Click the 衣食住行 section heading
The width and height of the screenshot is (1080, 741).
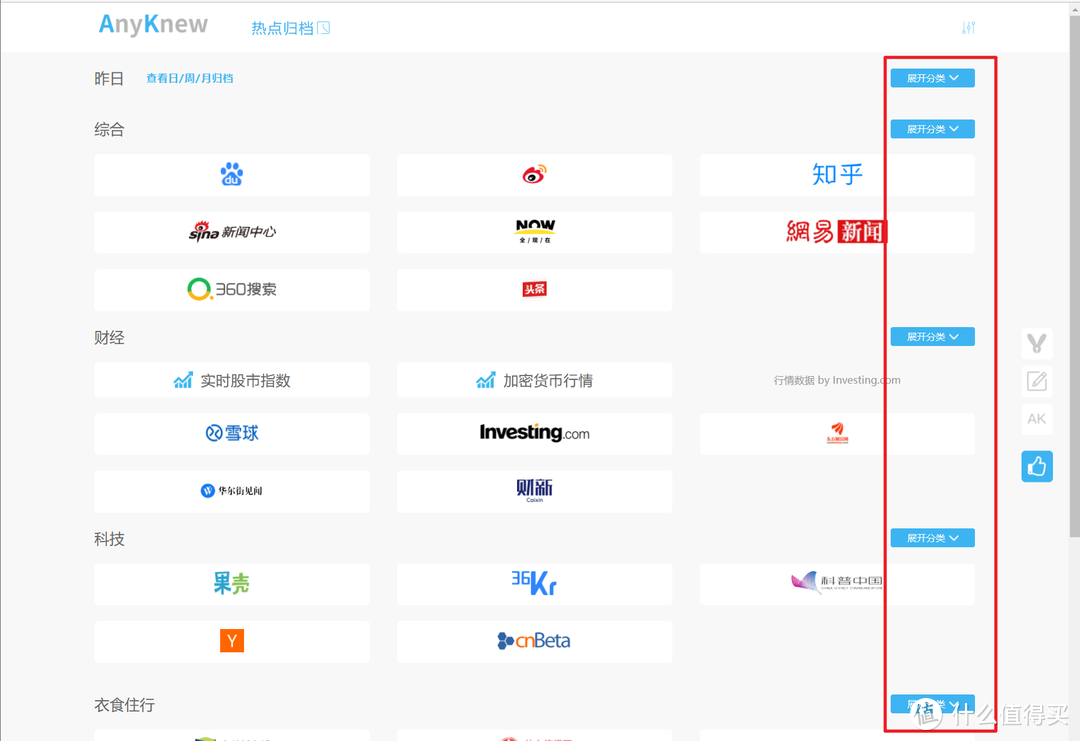coord(125,705)
